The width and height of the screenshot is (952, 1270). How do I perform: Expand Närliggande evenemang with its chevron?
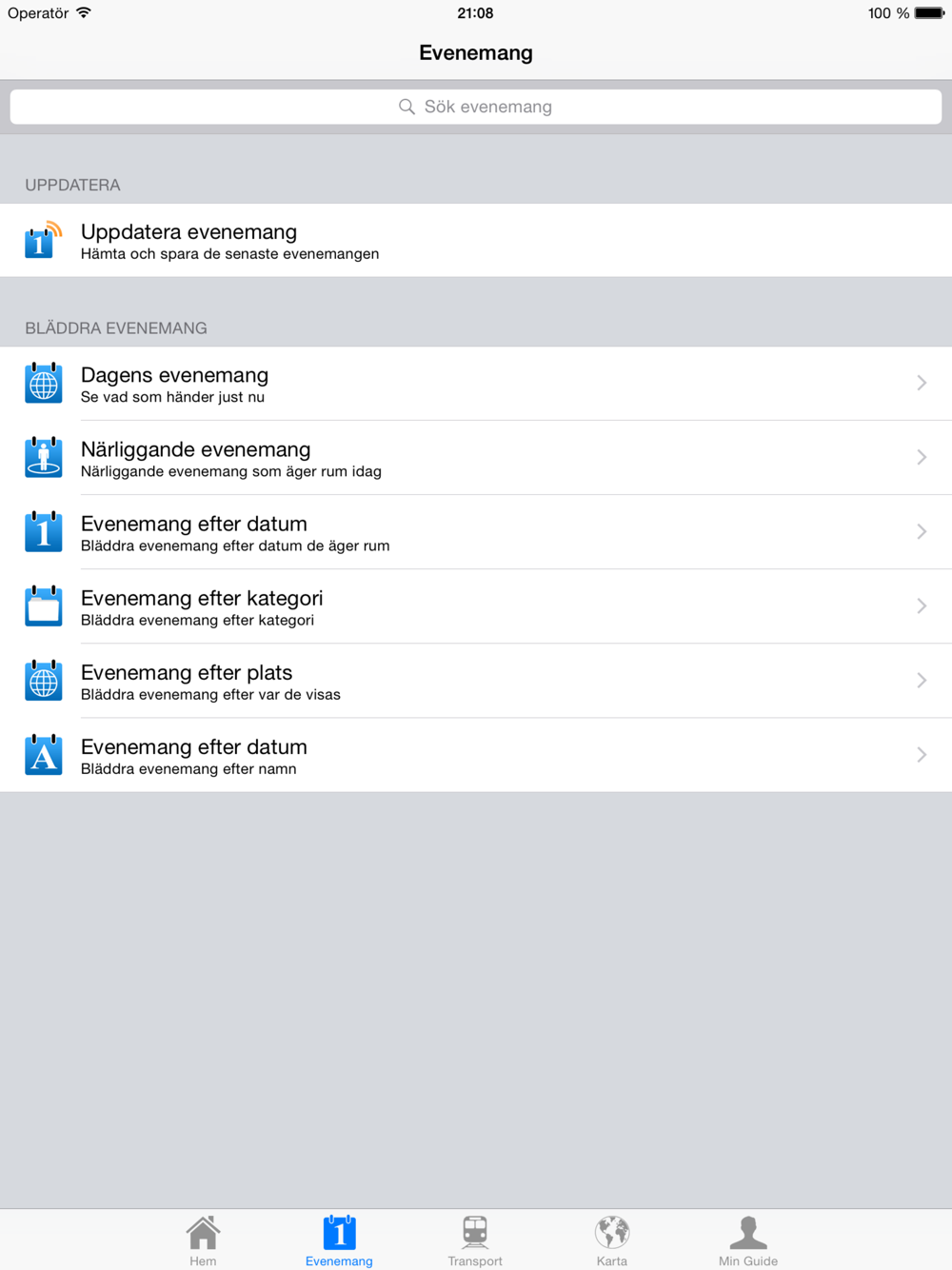point(922,457)
